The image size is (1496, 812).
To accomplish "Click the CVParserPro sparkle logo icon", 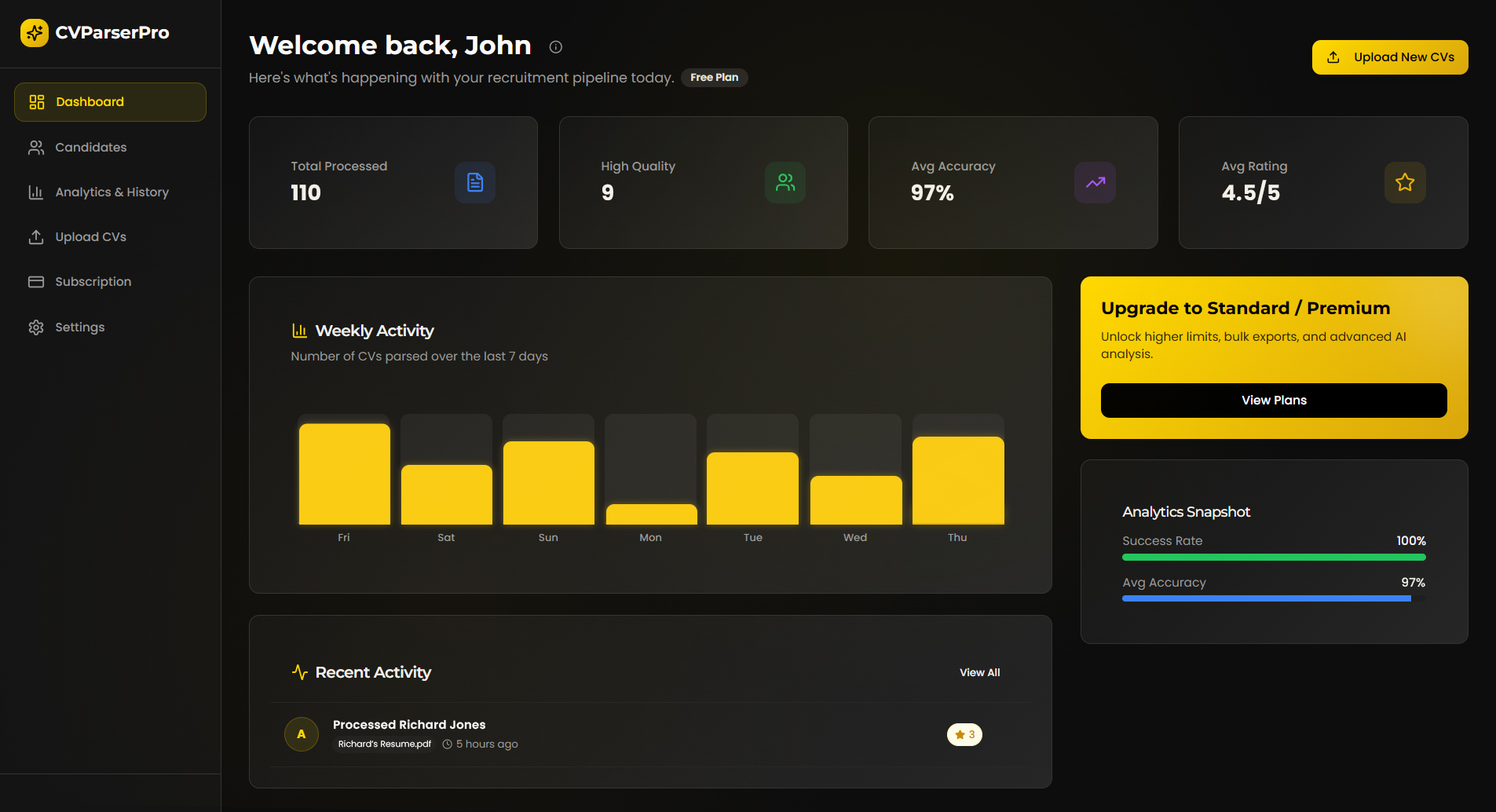I will click(x=34, y=33).
